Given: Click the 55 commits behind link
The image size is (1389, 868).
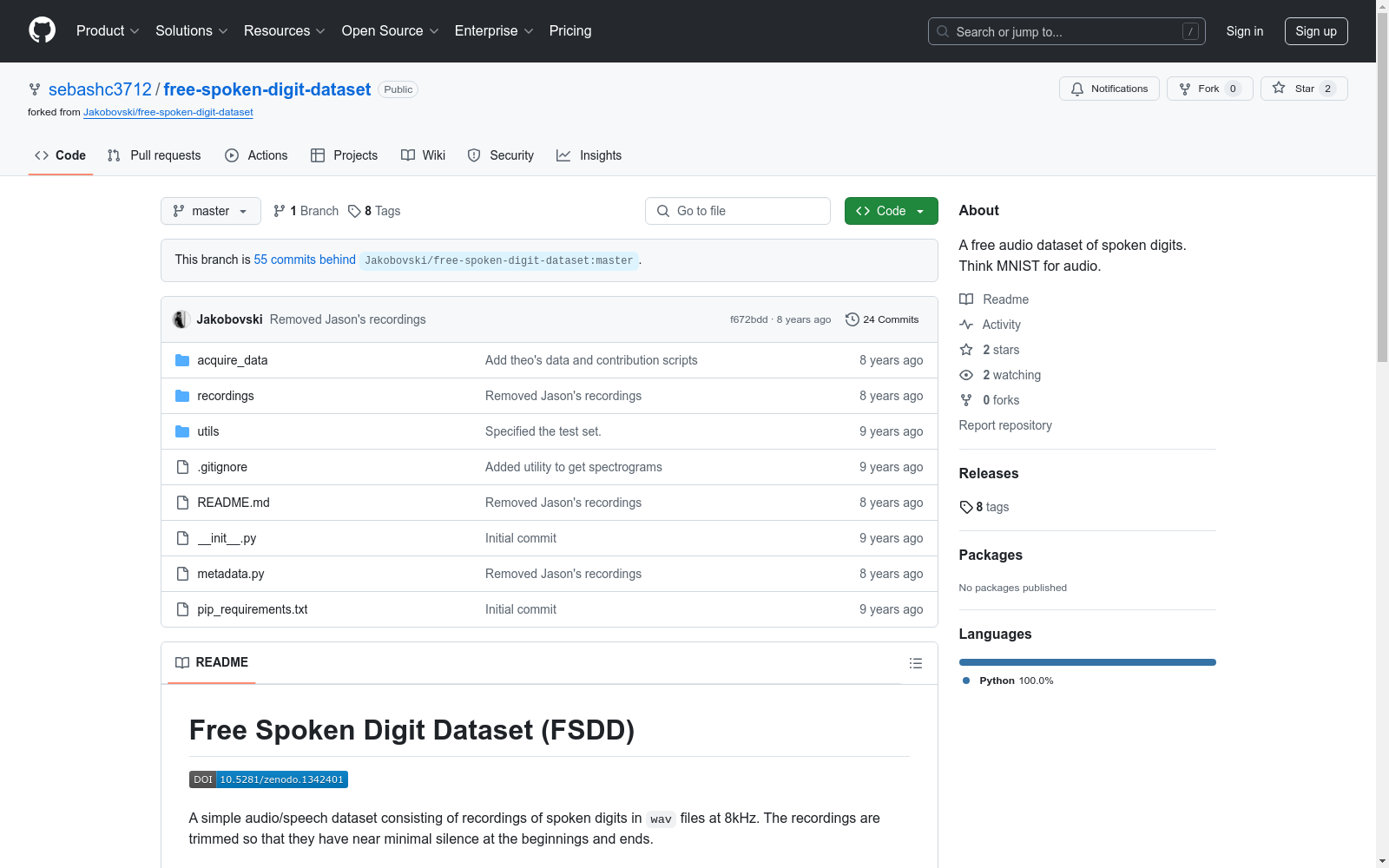Looking at the screenshot, I should [304, 260].
